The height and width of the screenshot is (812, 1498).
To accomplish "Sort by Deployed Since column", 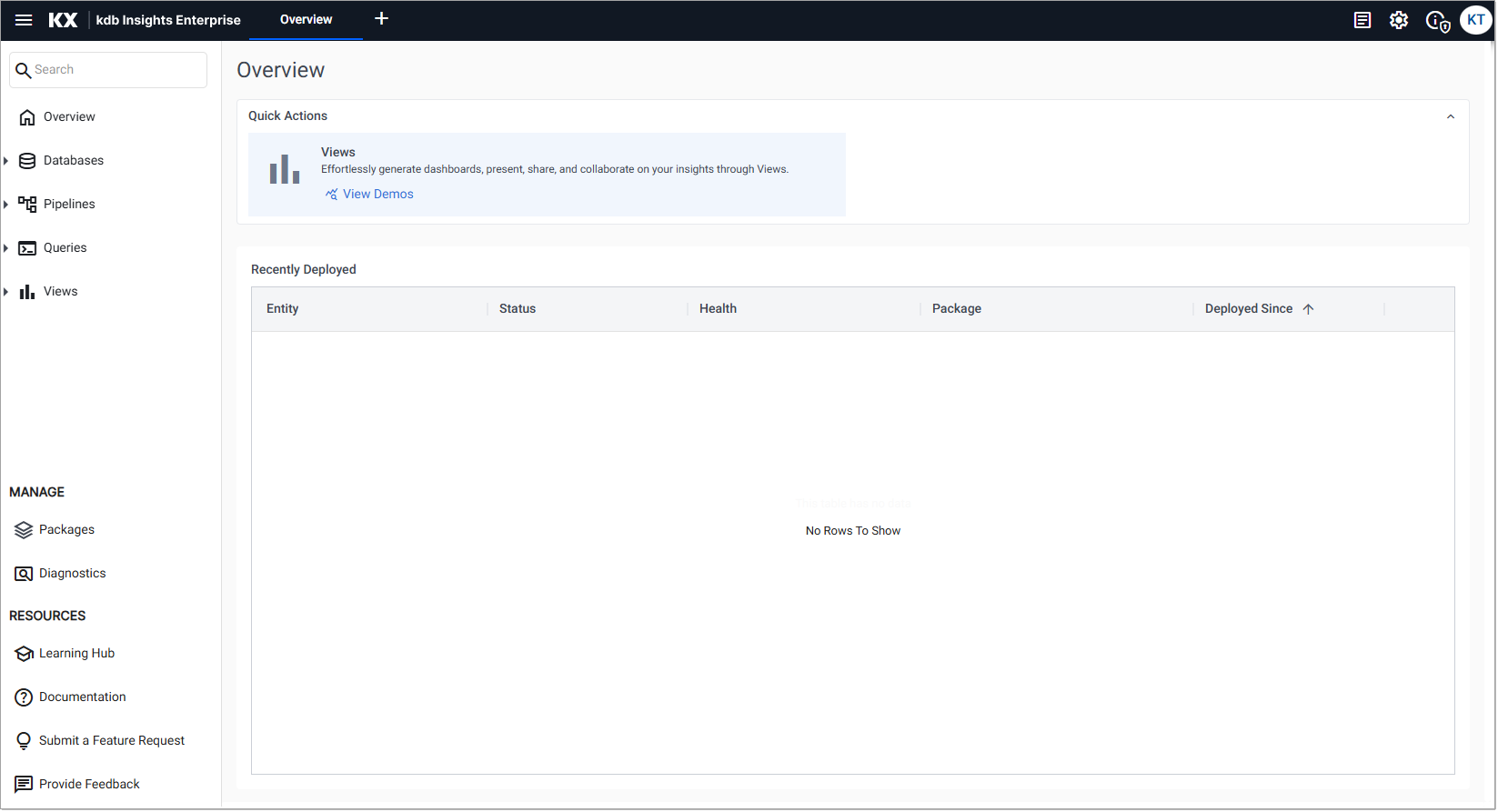I will point(1249,309).
